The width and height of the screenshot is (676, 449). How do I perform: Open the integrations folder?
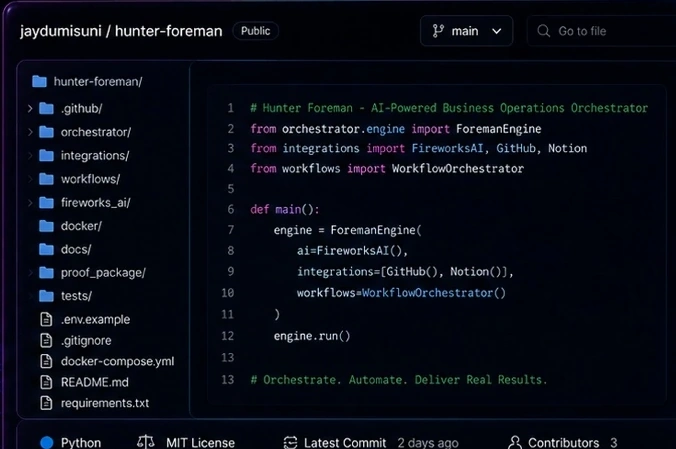pyautogui.click(x=95, y=155)
